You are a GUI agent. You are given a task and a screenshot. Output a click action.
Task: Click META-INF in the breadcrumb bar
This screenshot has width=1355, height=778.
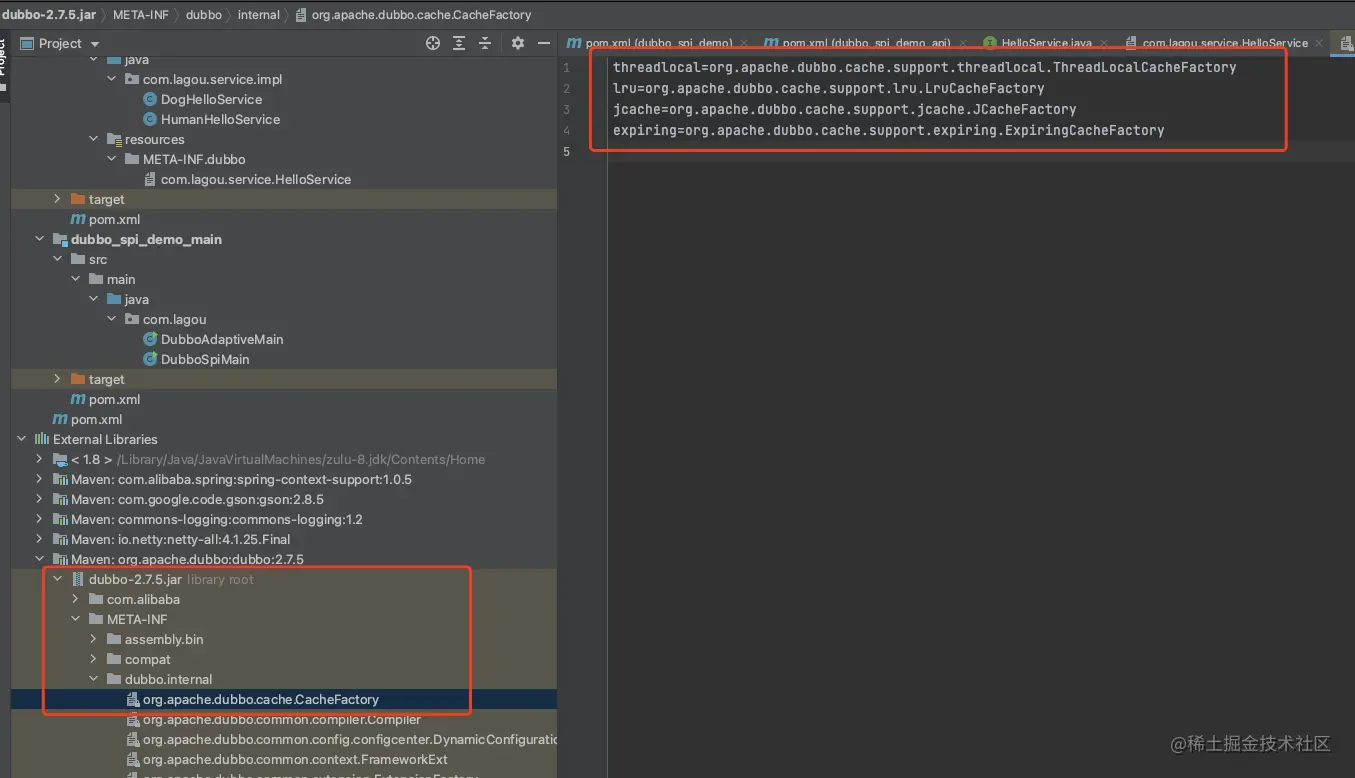click(x=139, y=15)
